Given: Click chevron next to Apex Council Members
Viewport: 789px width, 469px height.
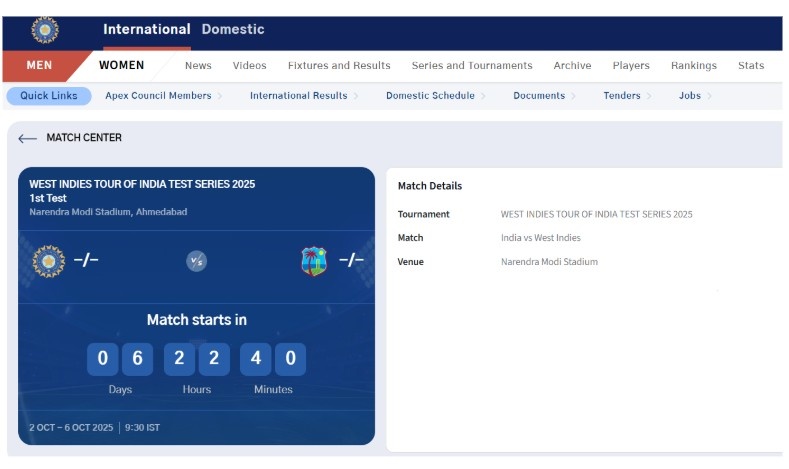Looking at the screenshot, I should coord(220,96).
